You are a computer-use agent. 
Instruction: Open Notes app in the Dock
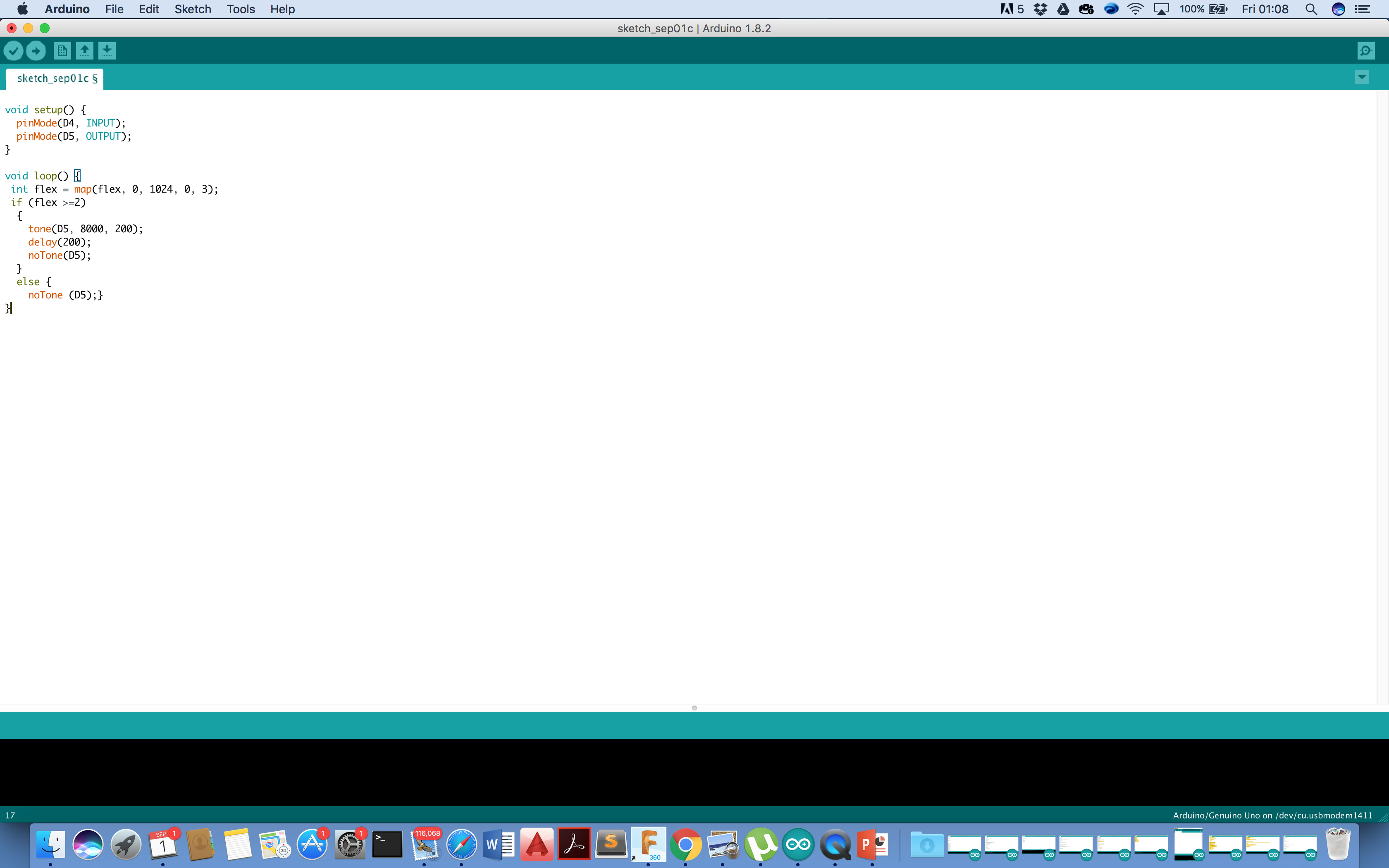click(x=238, y=844)
